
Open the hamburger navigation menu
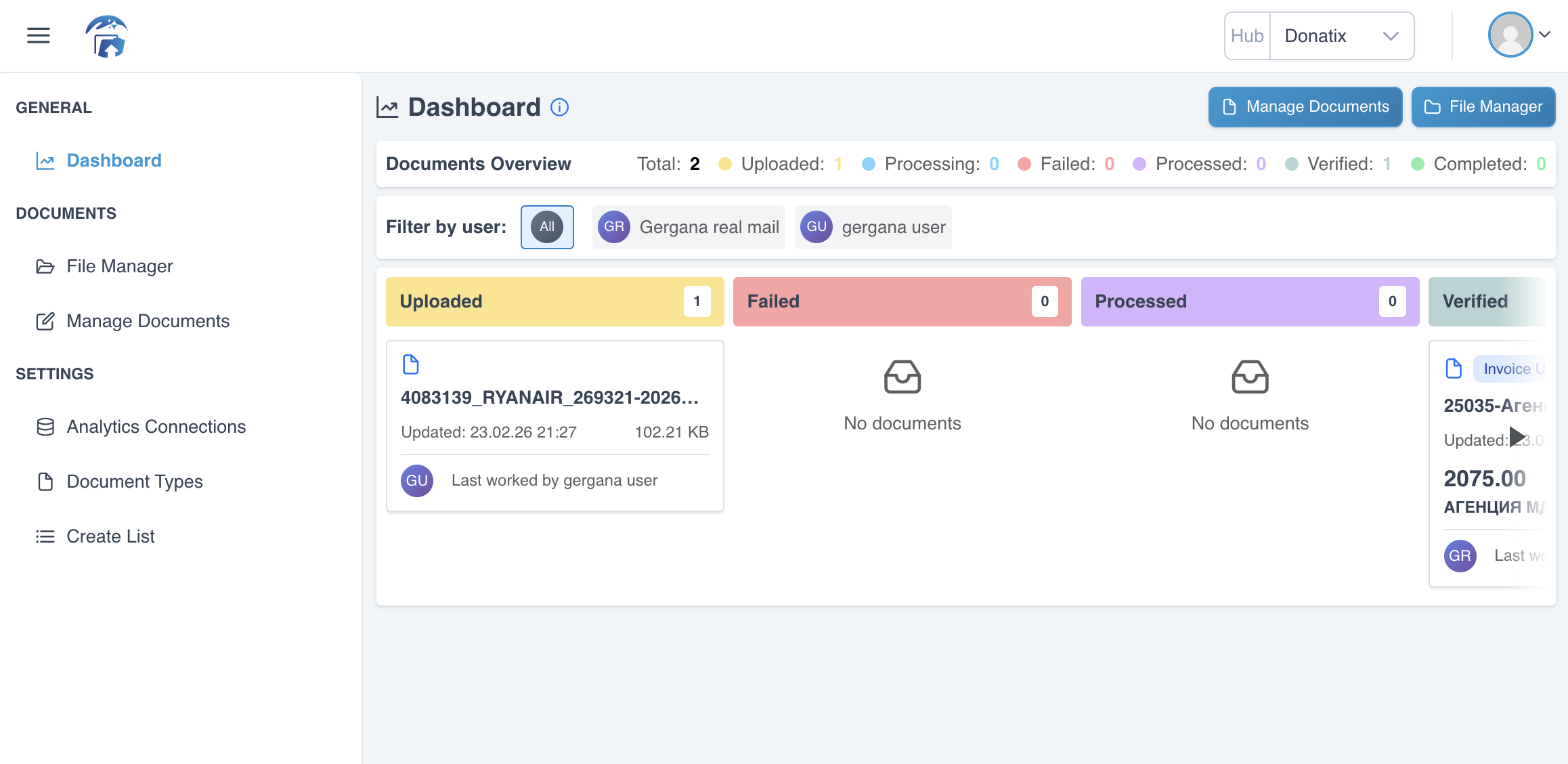(x=38, y=35)
